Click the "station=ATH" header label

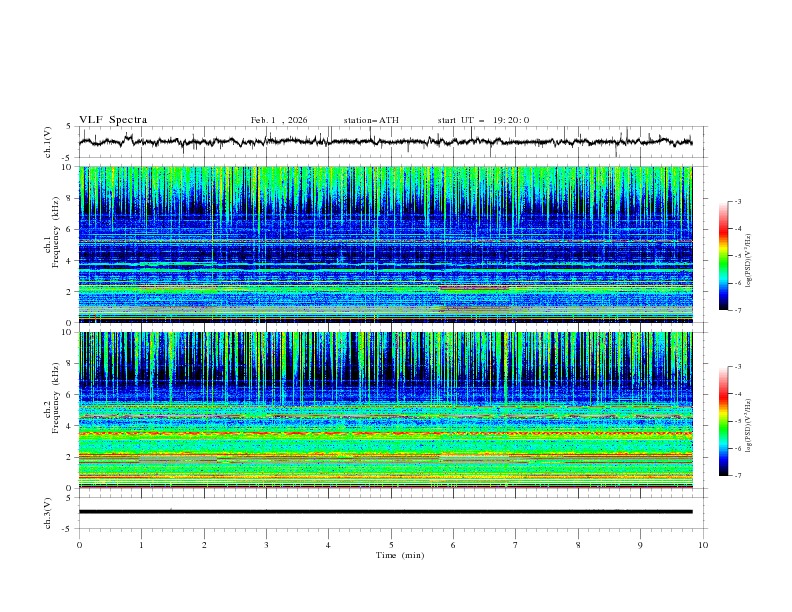[371, 120]
